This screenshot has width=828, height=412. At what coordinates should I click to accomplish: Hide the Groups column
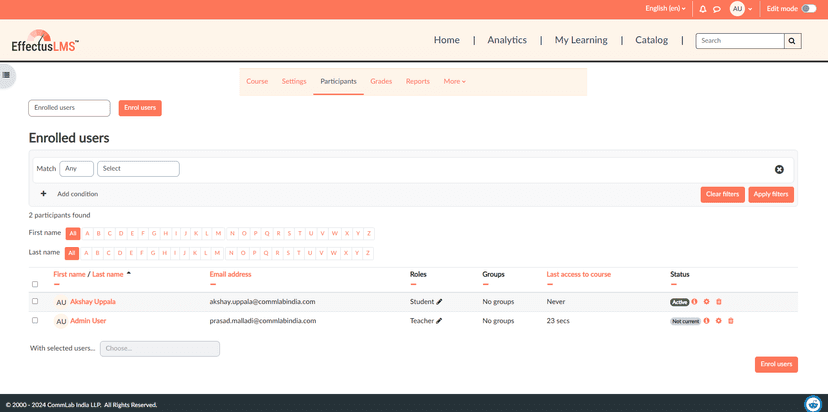[x=485, y=284]
